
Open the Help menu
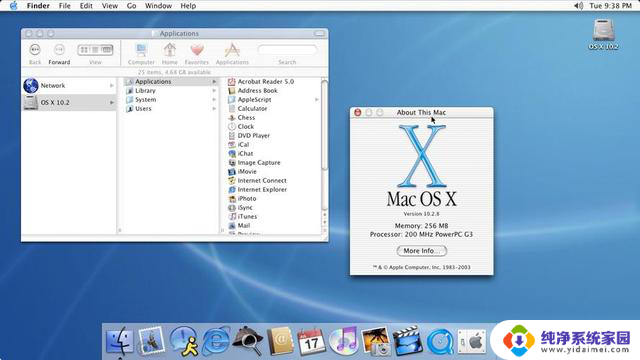pos(188,6)
